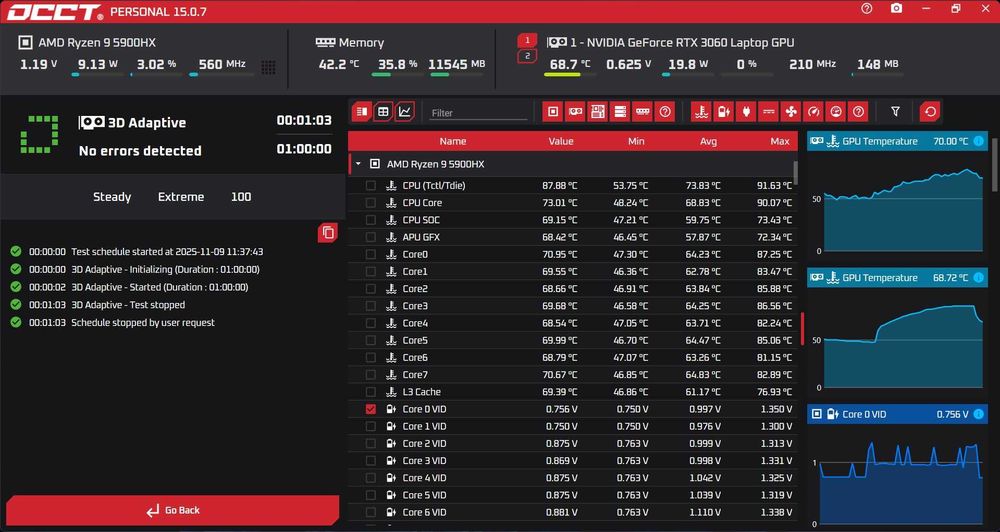Click the Core7 sensor row name

(x=415, y=374)
